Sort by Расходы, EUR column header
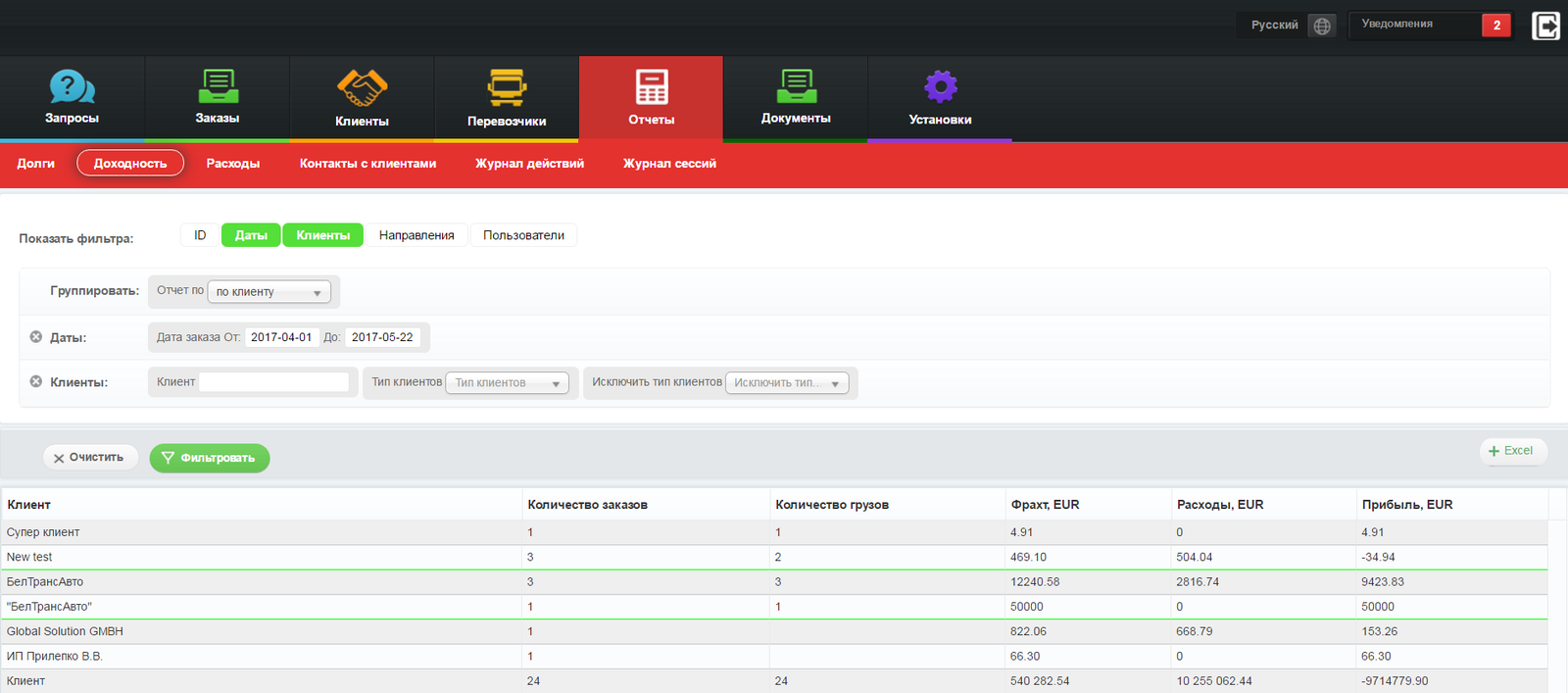Viewport: 1568px width, 693px height. 1220,505
